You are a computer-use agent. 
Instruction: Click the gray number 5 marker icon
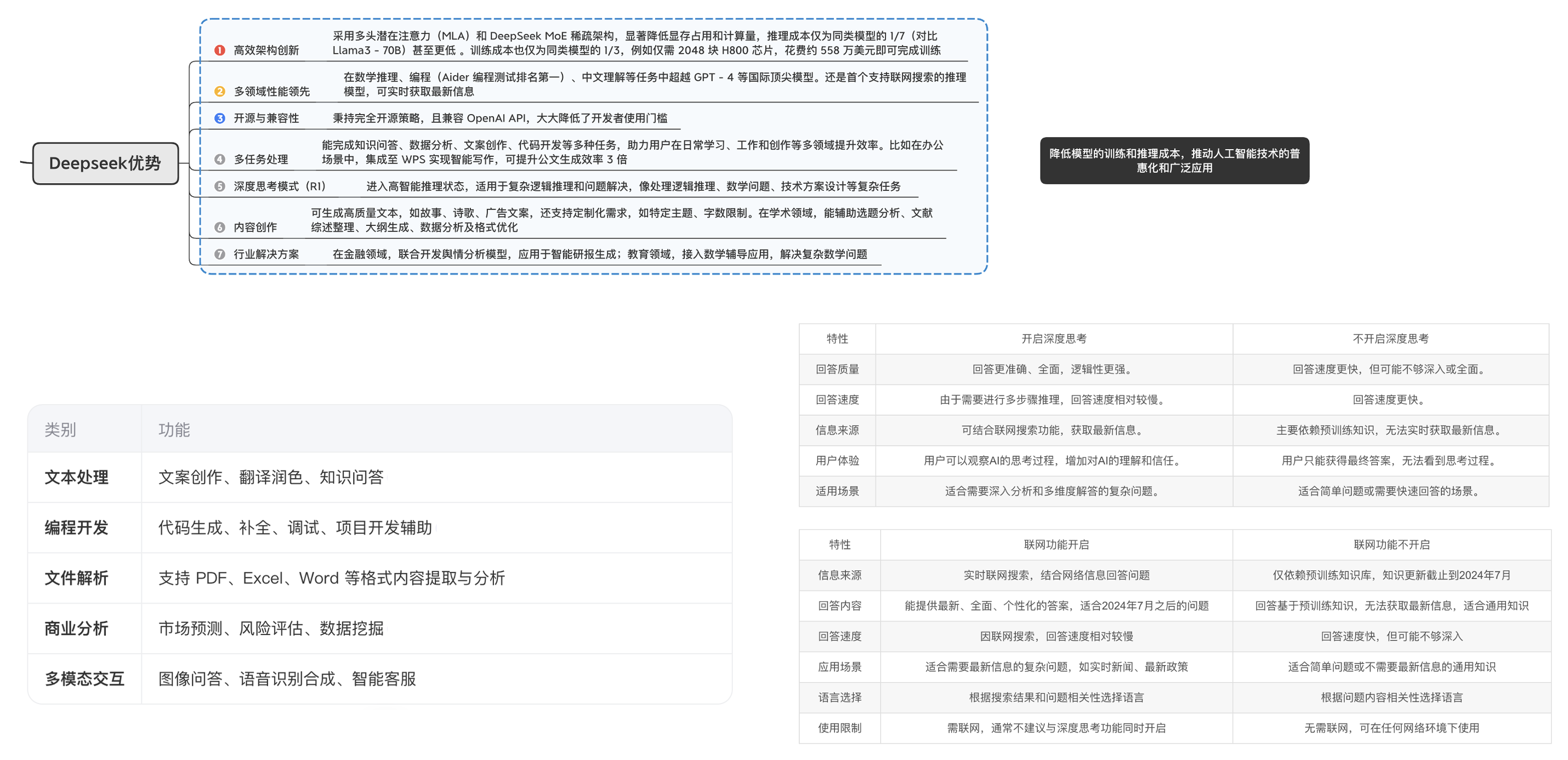point(220,186)
